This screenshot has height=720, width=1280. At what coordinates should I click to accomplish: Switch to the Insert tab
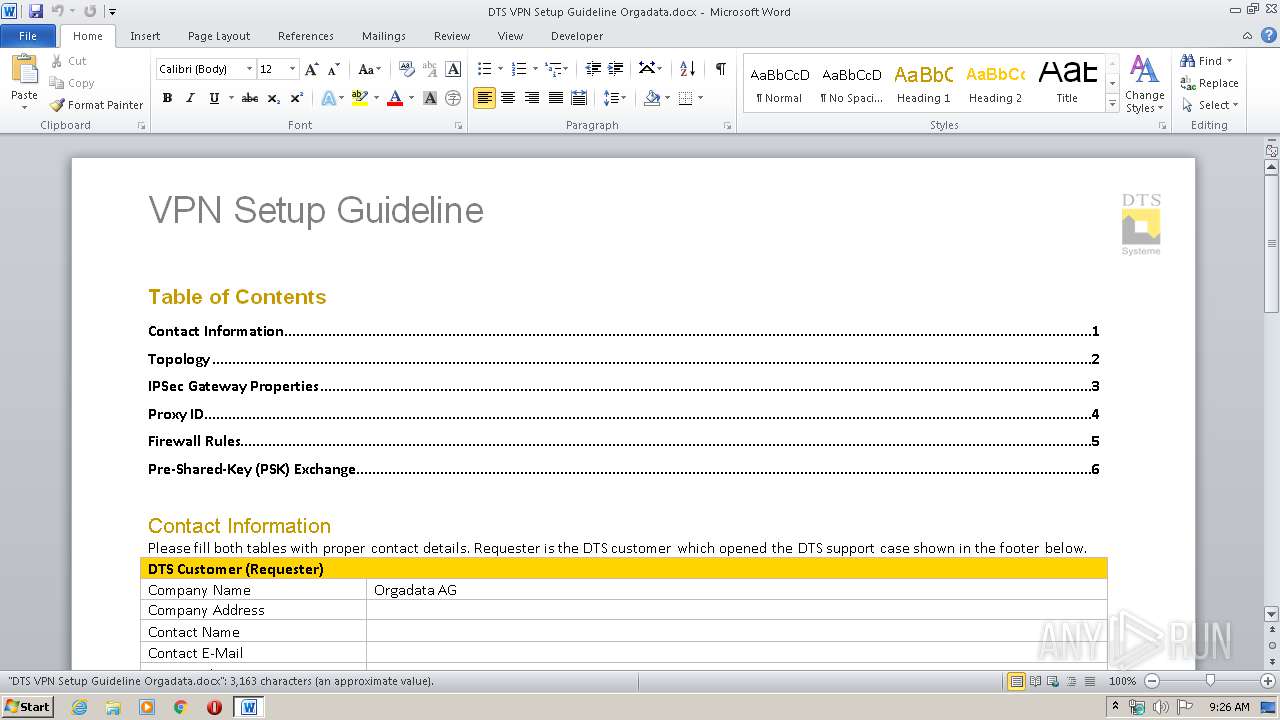point(145,36)
